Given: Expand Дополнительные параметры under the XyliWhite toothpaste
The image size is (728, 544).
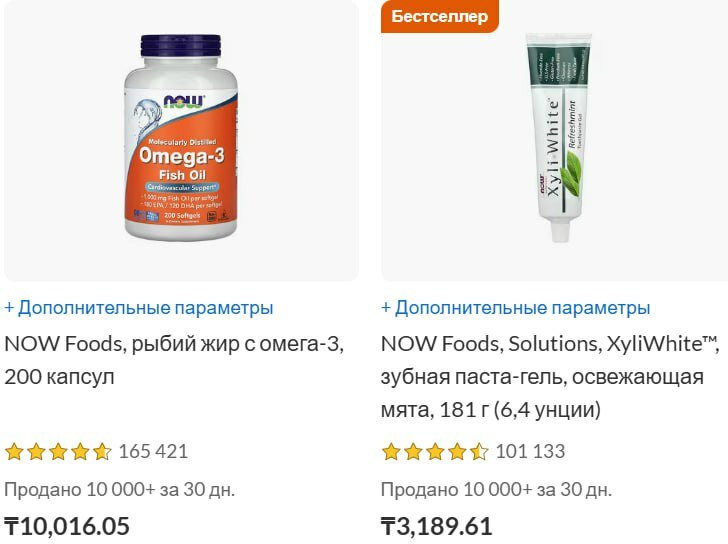Looking at the screenshot, I should pos(515,308).
